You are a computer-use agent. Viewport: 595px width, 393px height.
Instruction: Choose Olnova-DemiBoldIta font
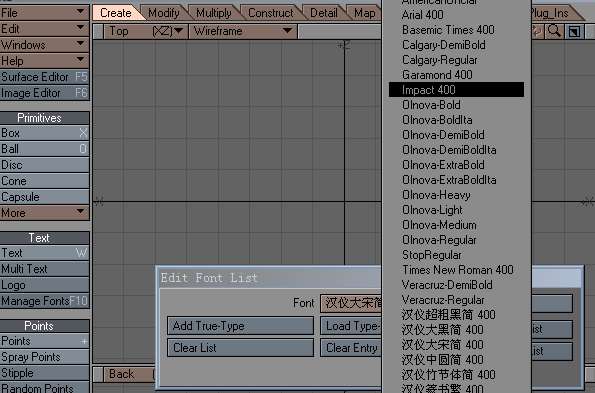click(x=456, y=149)
